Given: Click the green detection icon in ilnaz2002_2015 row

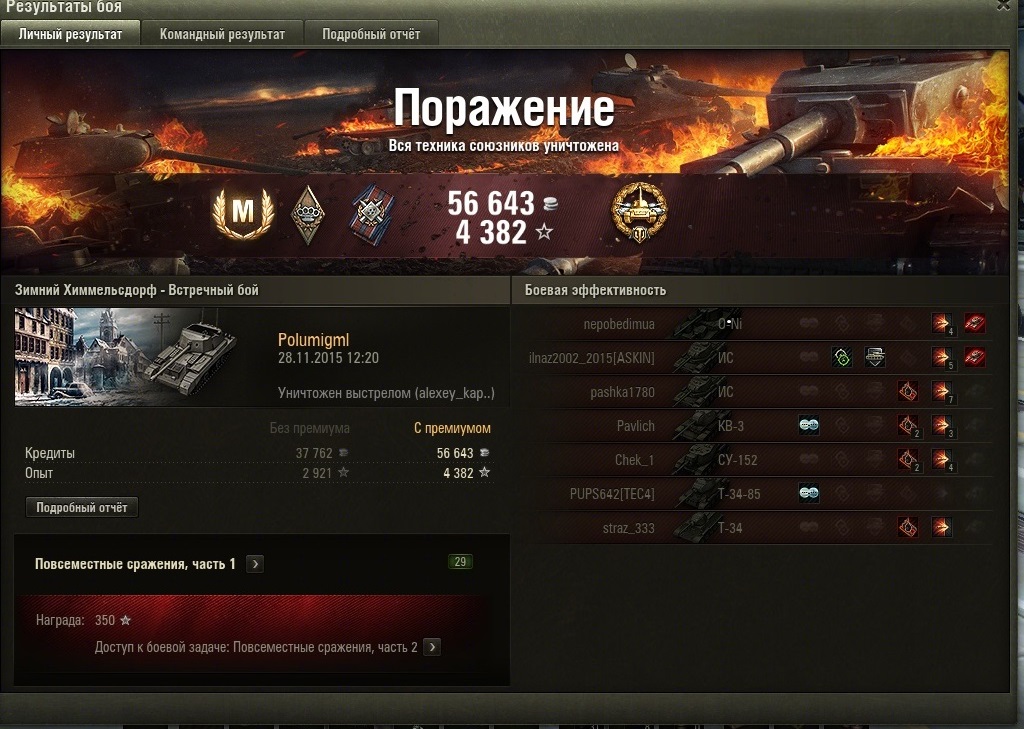Looking at the screenshot, I should click(842, 357).
